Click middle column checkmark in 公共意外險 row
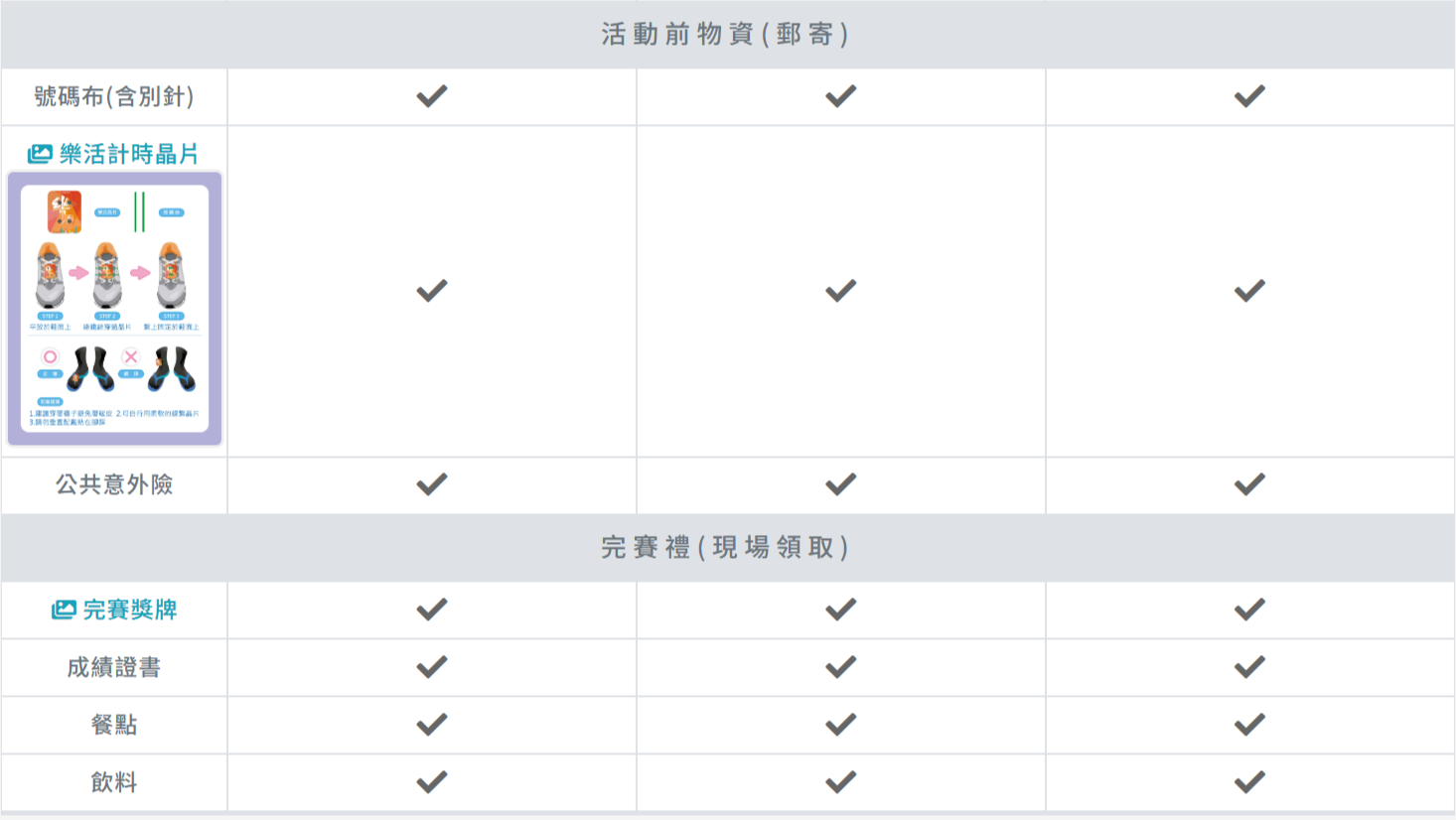This screenshot has width=1456, height=820. tap(840, 484)
